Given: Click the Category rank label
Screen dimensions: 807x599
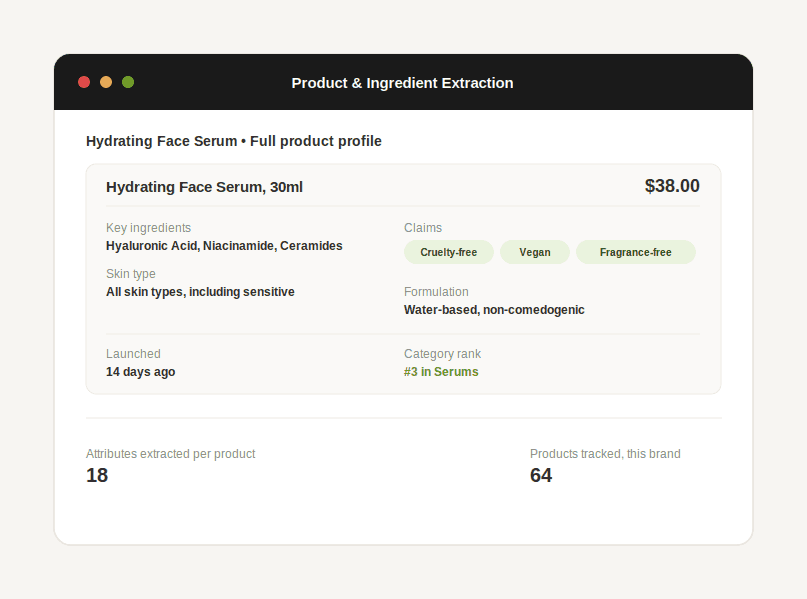Looking at the screenshot, I should pyautogui.click(x=443, y=354).
